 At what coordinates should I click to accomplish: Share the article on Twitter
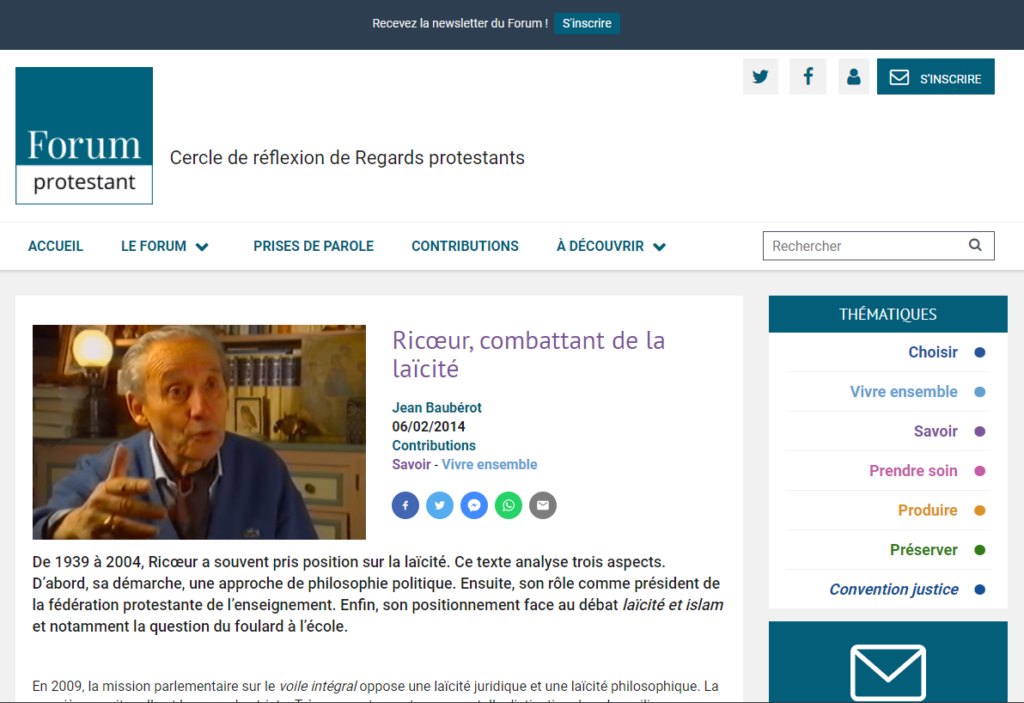[x=440, y=505]
